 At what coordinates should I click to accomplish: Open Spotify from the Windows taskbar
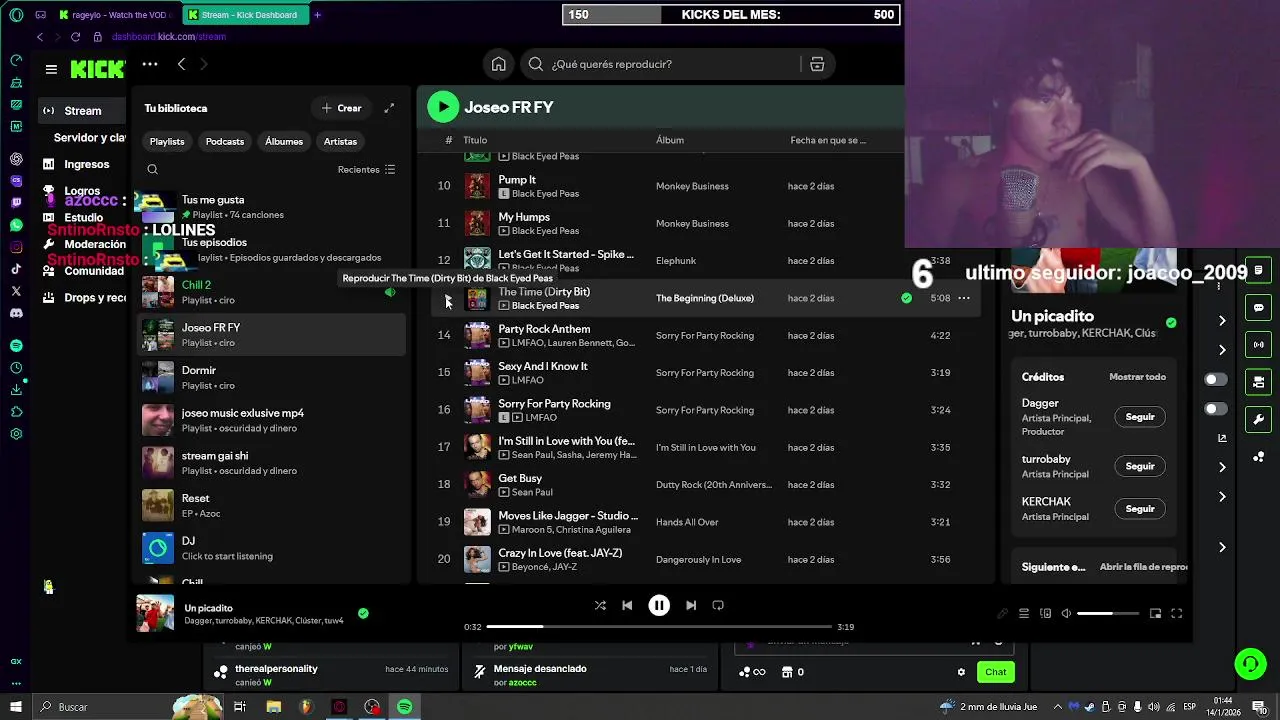pyautogui.click(x=405, y=707)
